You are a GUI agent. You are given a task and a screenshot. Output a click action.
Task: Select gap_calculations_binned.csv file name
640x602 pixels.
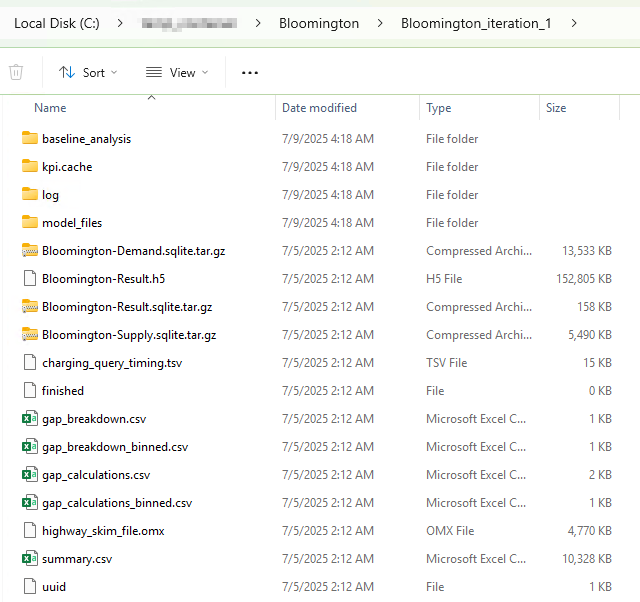pyautogui.click(x=117, y=503)
